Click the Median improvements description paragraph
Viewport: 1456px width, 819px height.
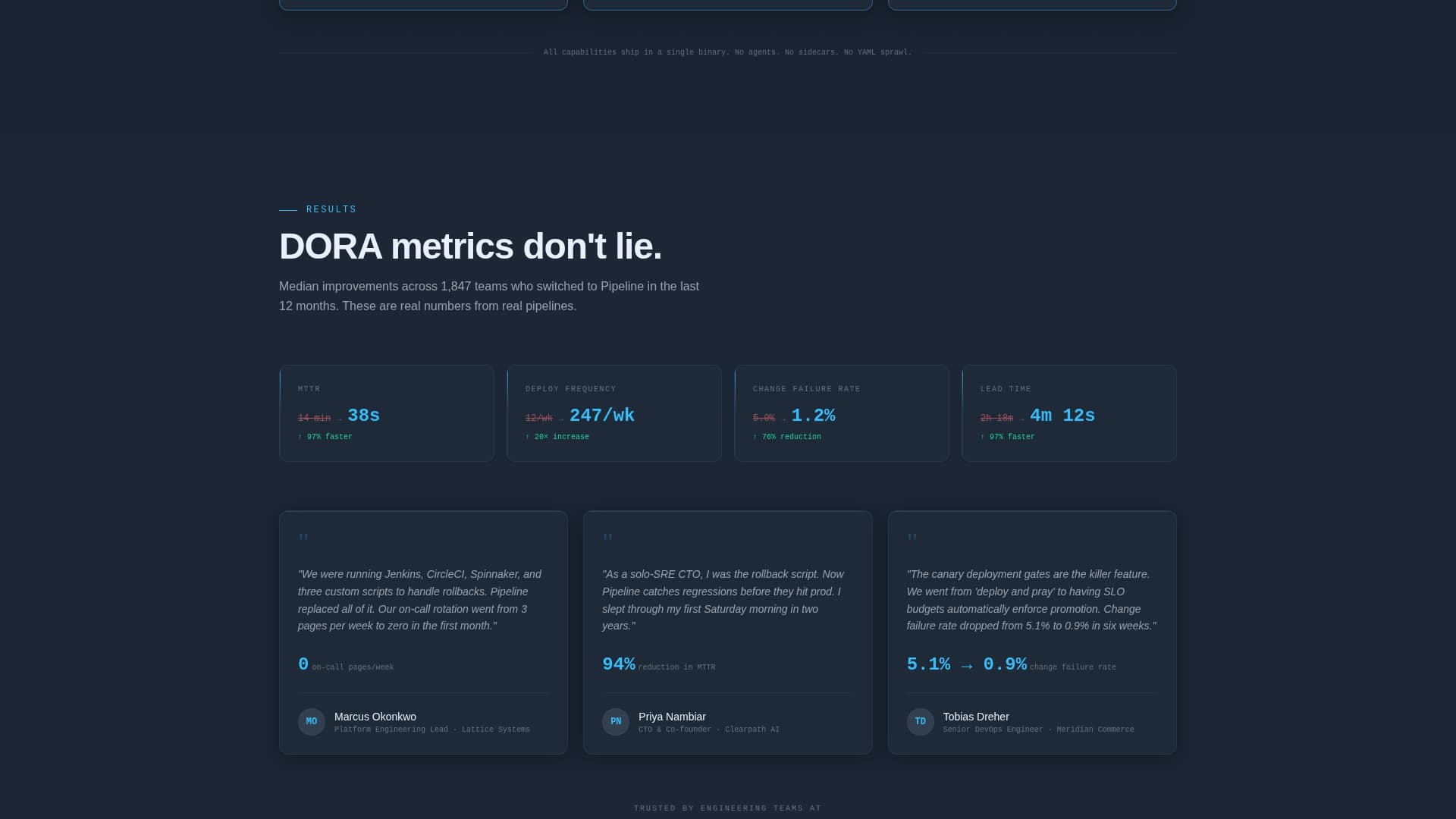489,297
